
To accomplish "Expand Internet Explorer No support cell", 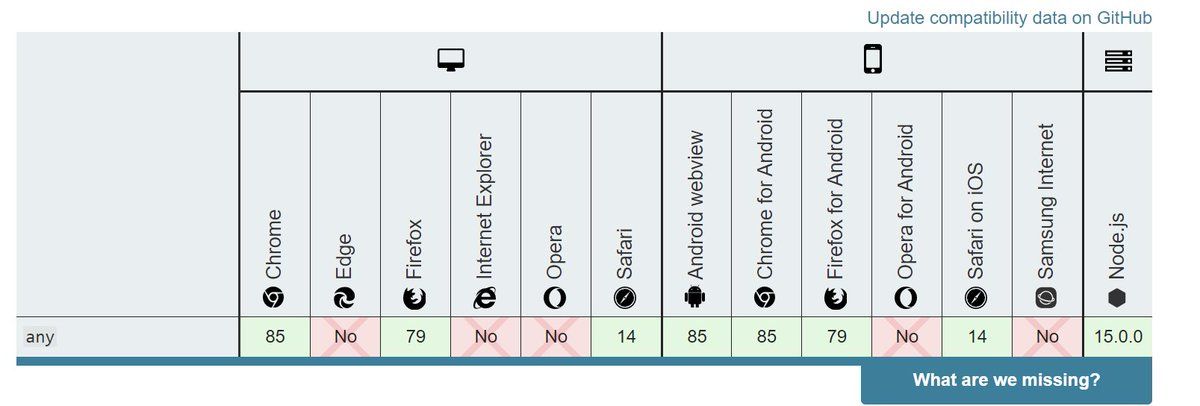I will (485, 337).
